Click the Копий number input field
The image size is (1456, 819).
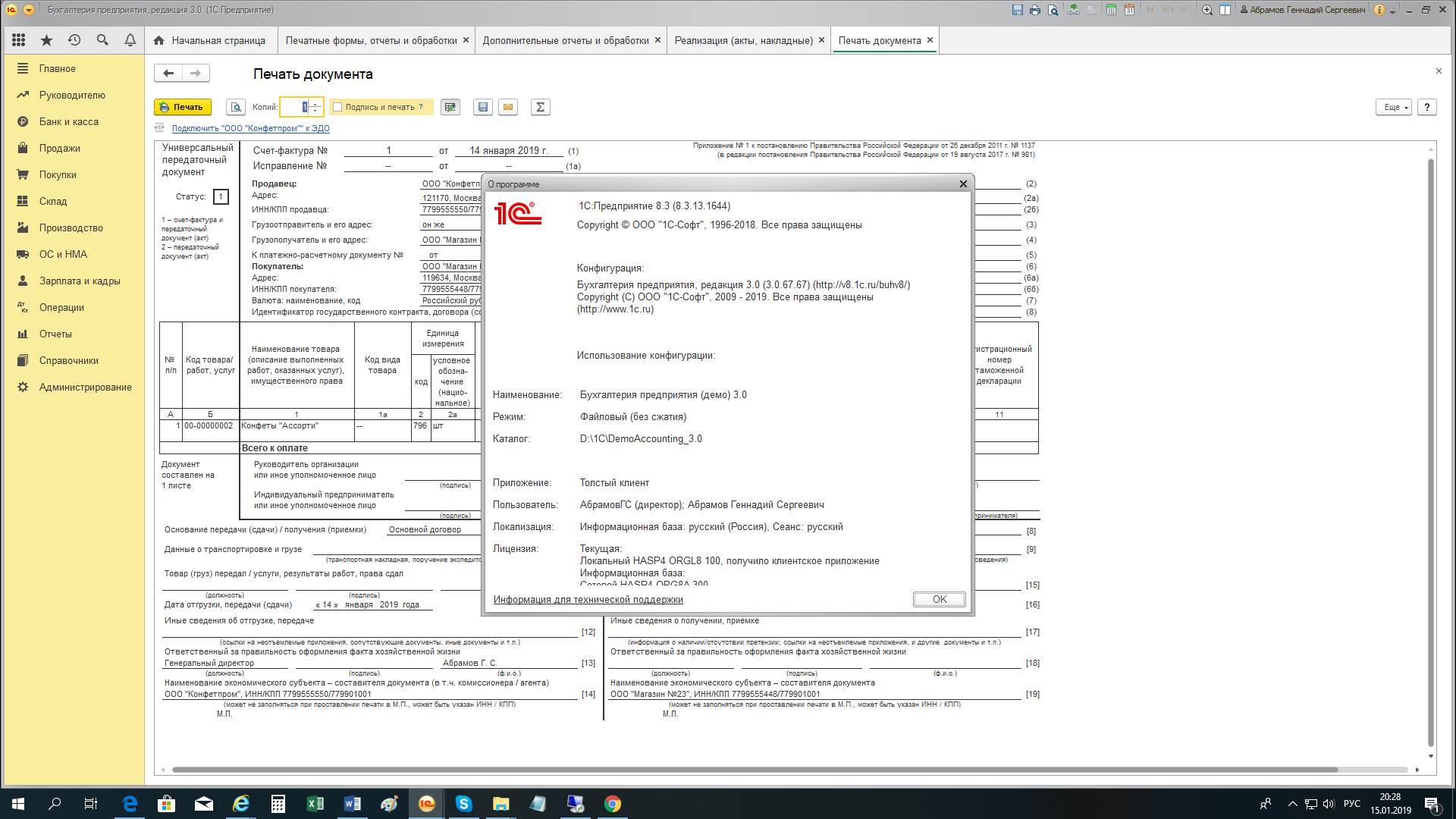tap(296, 107)
